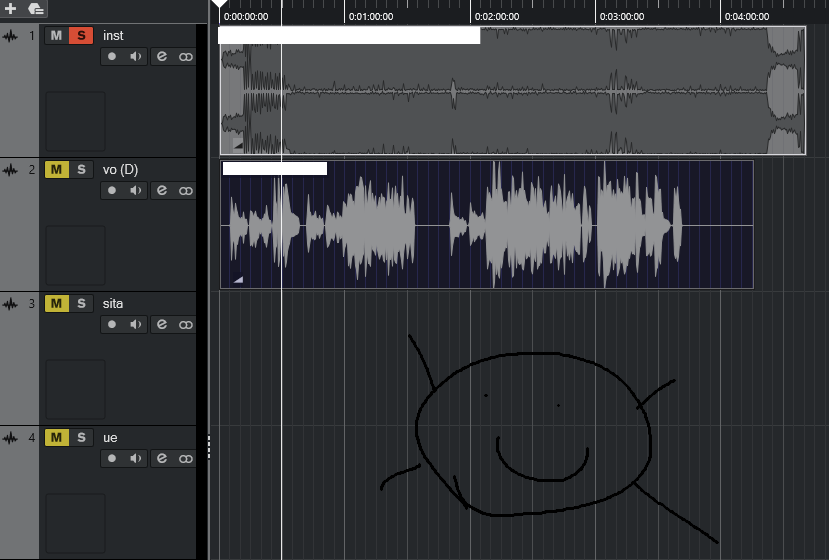Image resolution: width=829 pixels, height=560 pixels.
Task: Unsolo the inst track
Action: pos(81,35)
